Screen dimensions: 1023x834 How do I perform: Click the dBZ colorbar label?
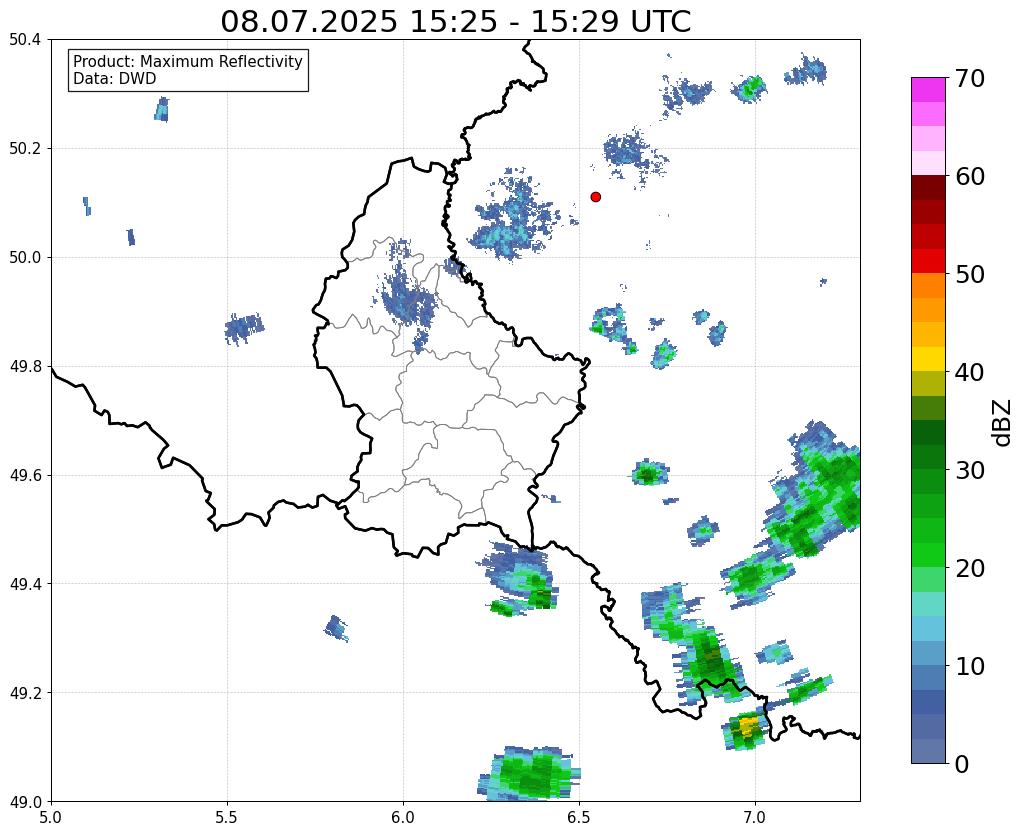pyautogui.click(x=1003, y=422)
